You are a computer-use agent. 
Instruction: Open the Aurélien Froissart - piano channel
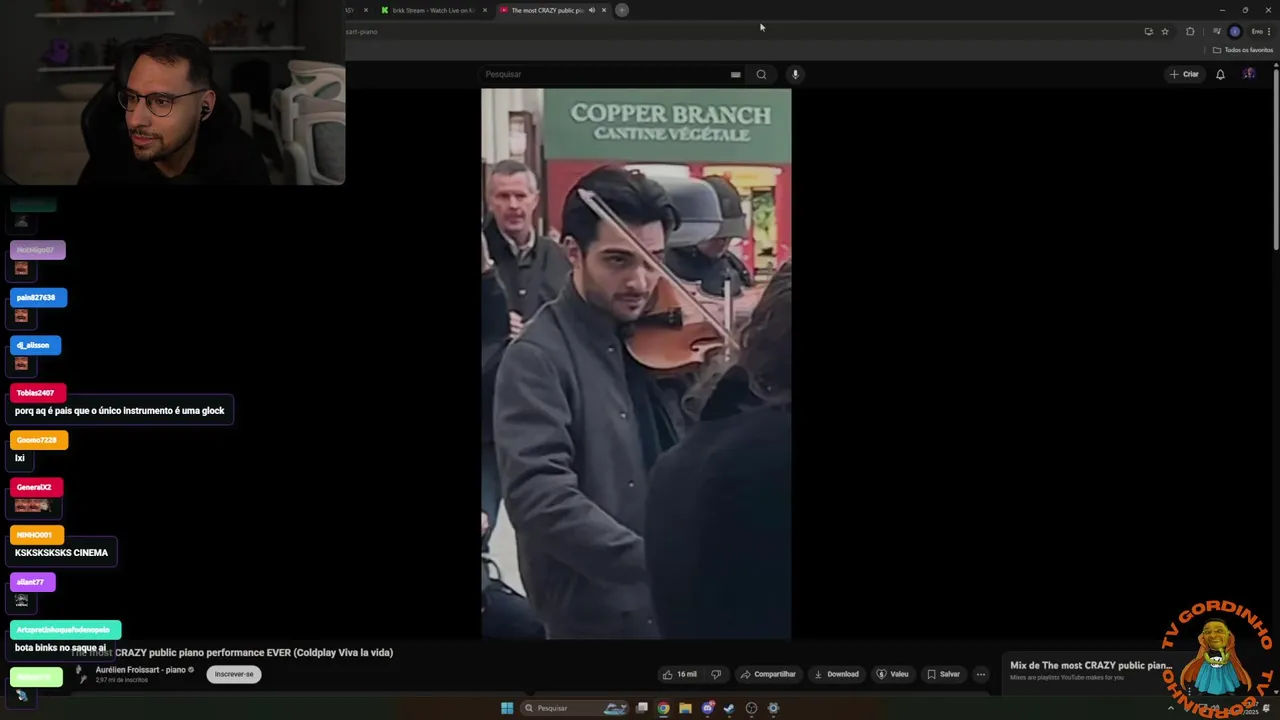click(141, 670)
